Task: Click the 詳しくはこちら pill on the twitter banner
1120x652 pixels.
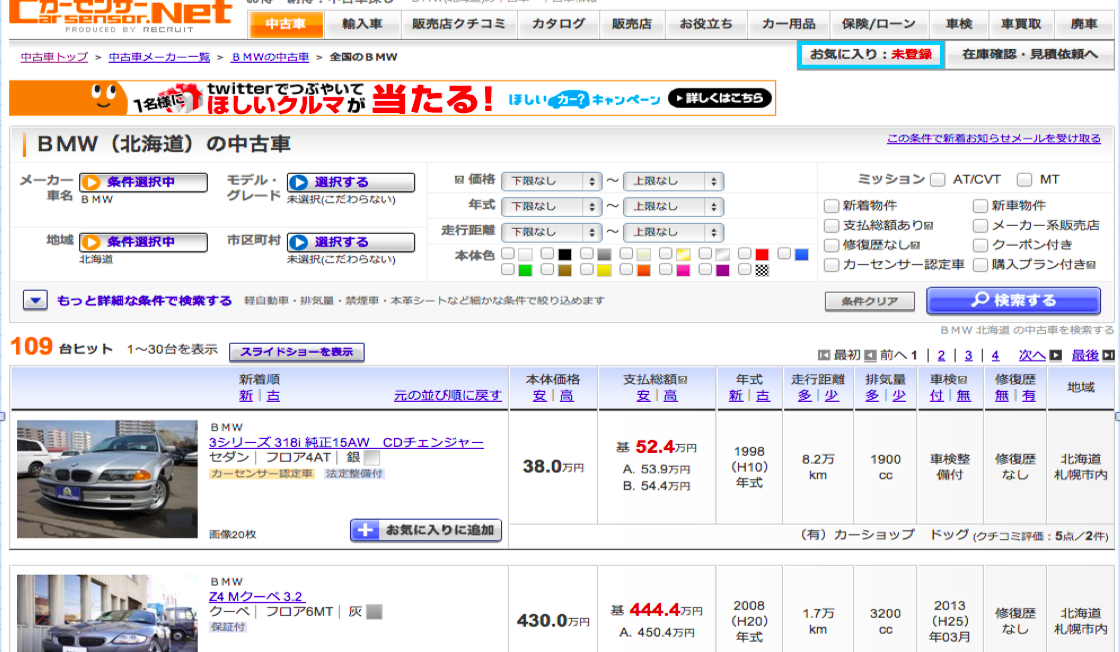Action: [x=720, y=98]
